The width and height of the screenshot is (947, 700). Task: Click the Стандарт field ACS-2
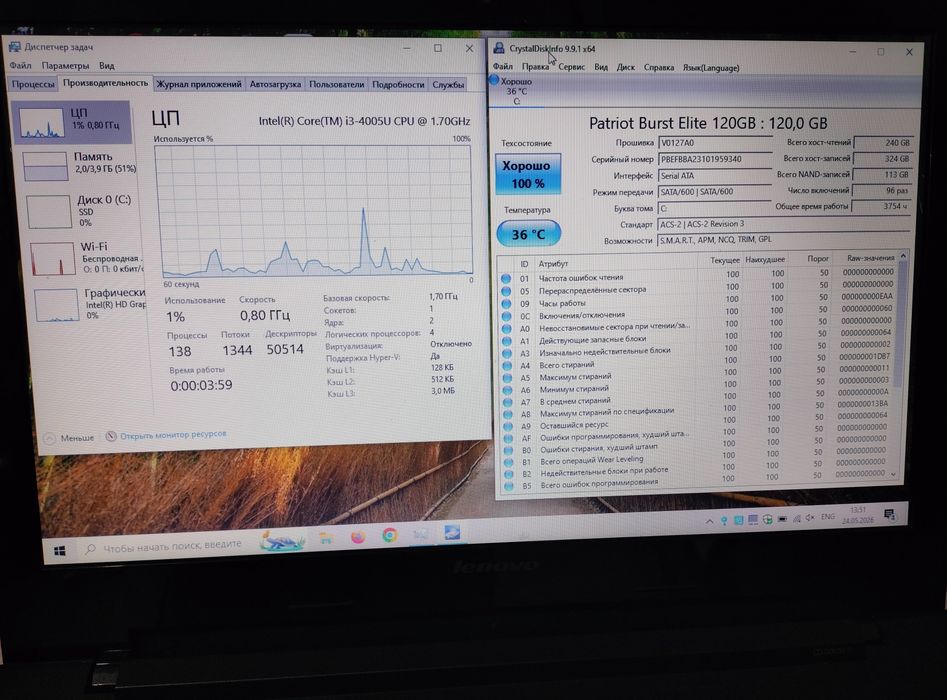pos(784,224)
